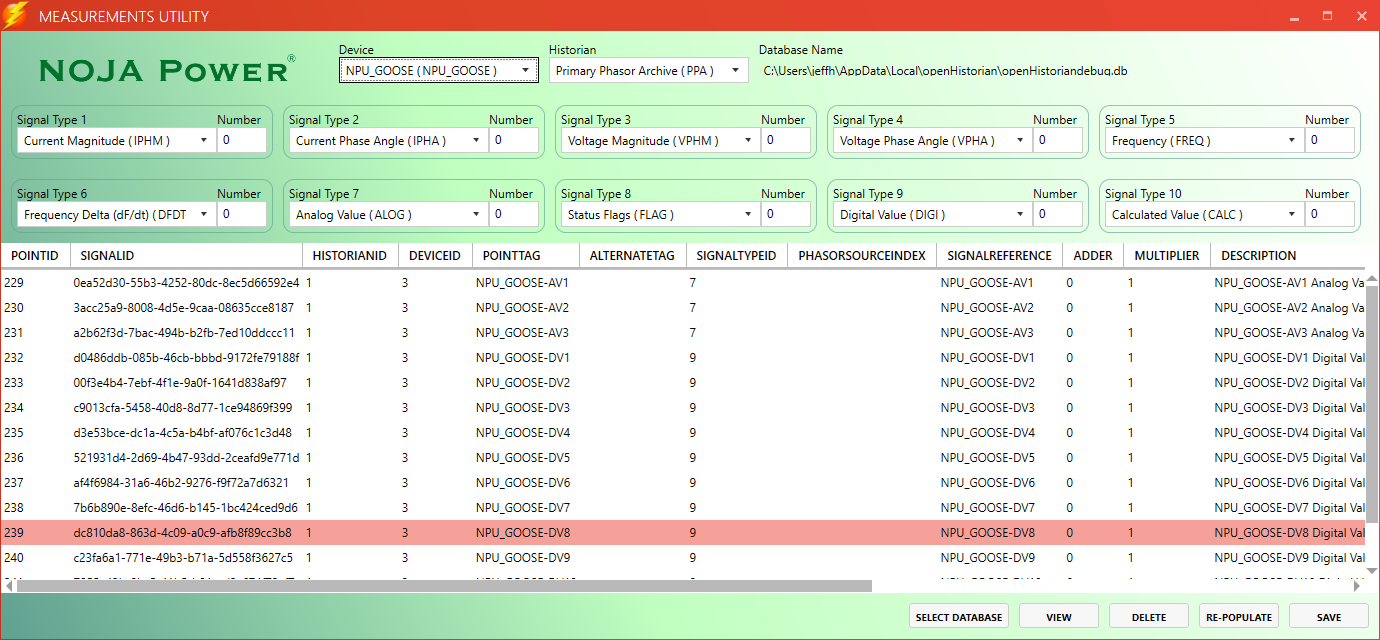Expand Signal Type 5 Frequency dropdown
Image resolution: width=1380 pixels, height=640 pixels.
tap(1202, 141)
